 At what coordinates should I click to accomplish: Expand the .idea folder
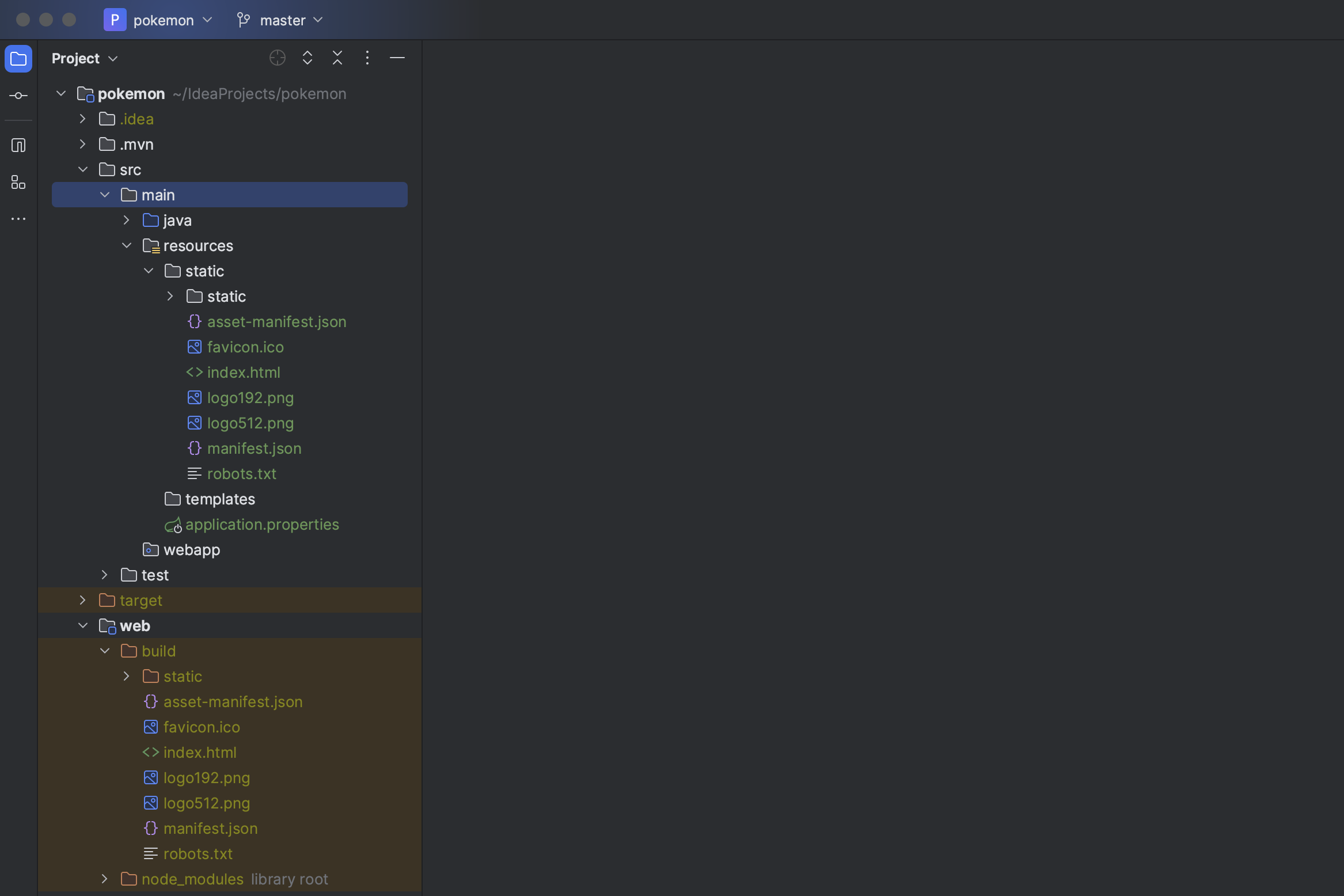(x=83, y=119)
